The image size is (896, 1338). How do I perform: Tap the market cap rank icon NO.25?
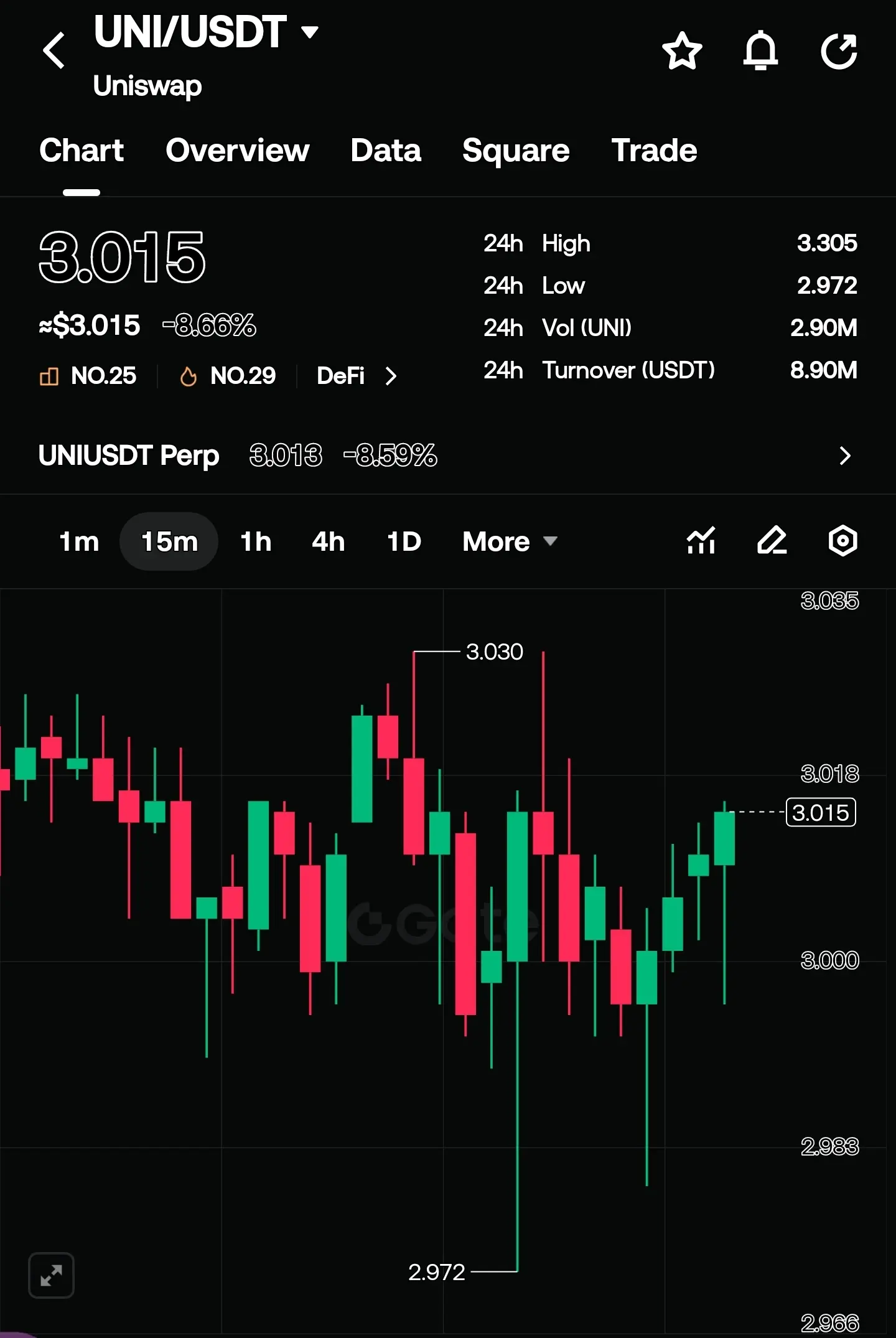coord(49,376)
